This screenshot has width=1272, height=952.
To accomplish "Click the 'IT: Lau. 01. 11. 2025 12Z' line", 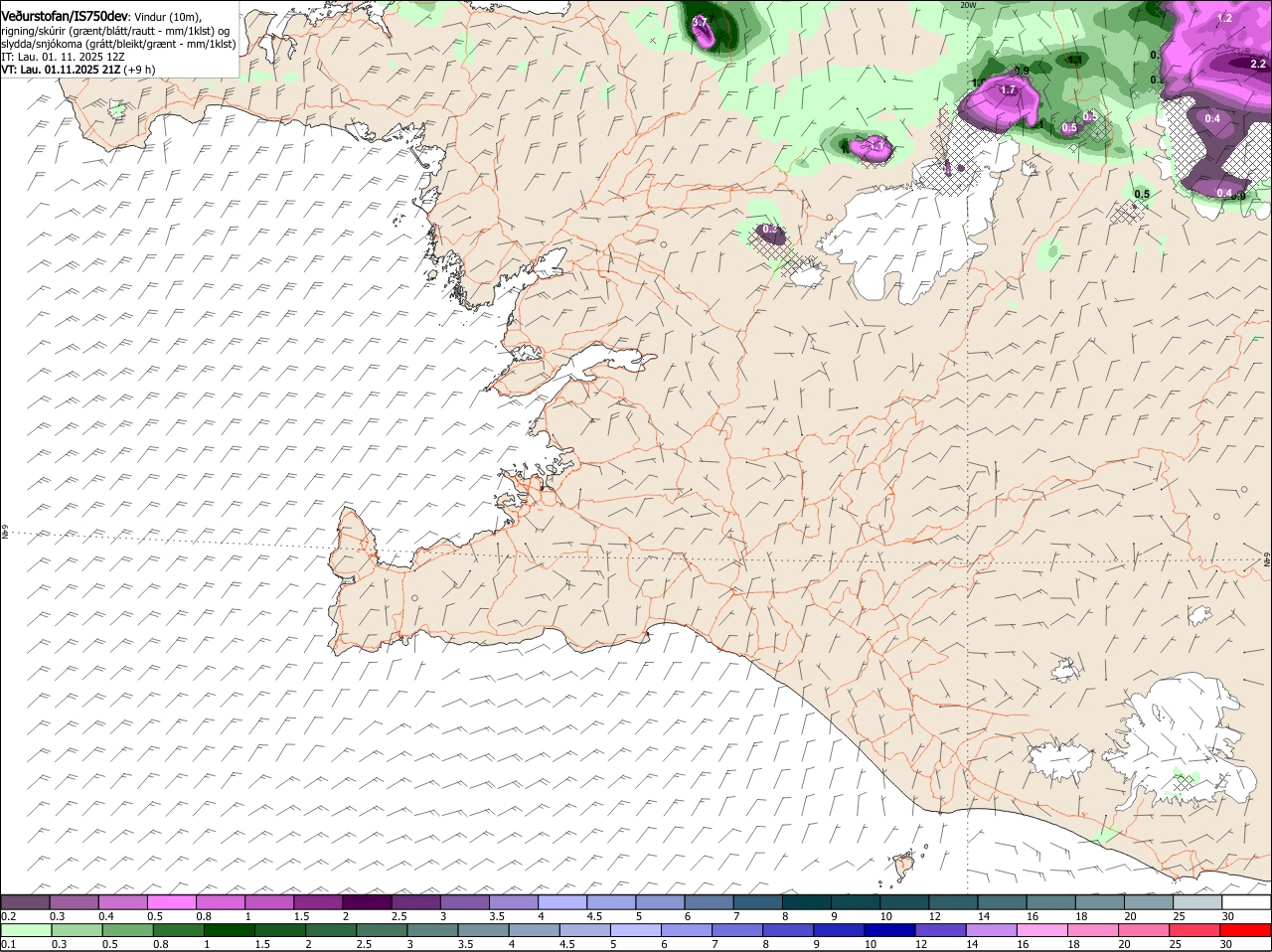I will click(63, 57).
